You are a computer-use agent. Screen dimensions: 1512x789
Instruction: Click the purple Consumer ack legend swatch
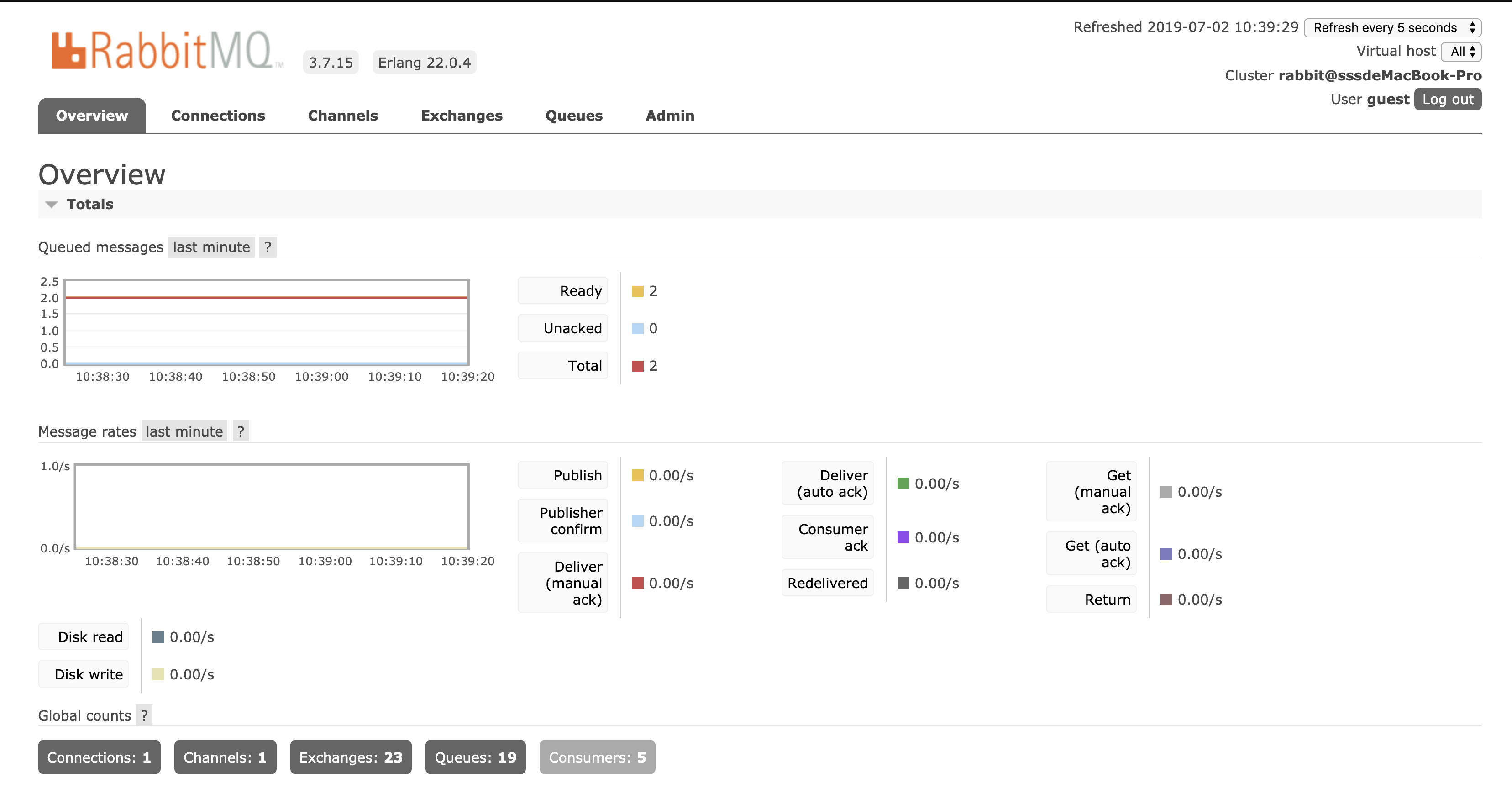903,537
